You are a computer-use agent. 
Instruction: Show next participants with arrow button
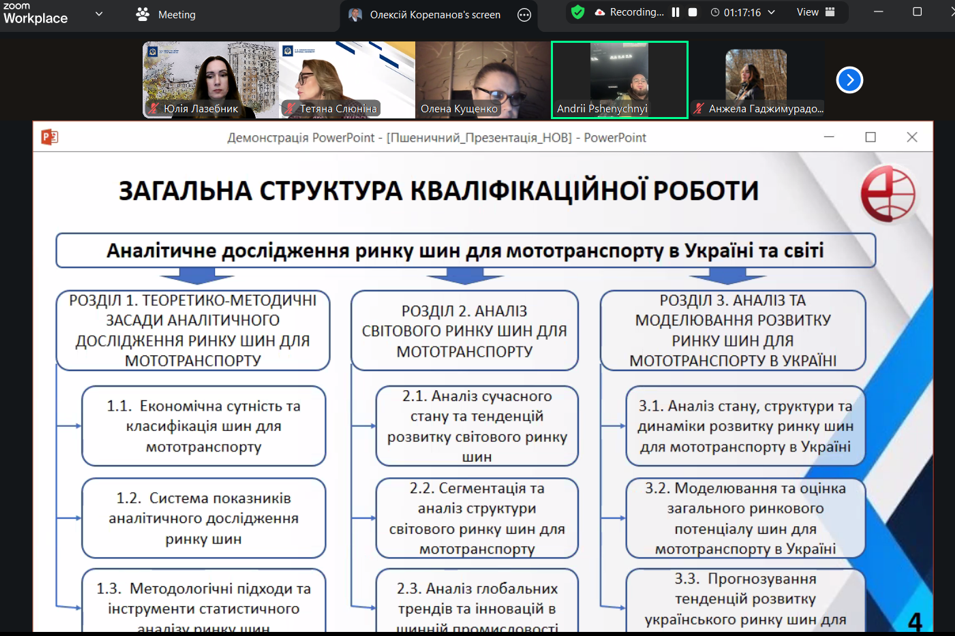coord(849,80)
